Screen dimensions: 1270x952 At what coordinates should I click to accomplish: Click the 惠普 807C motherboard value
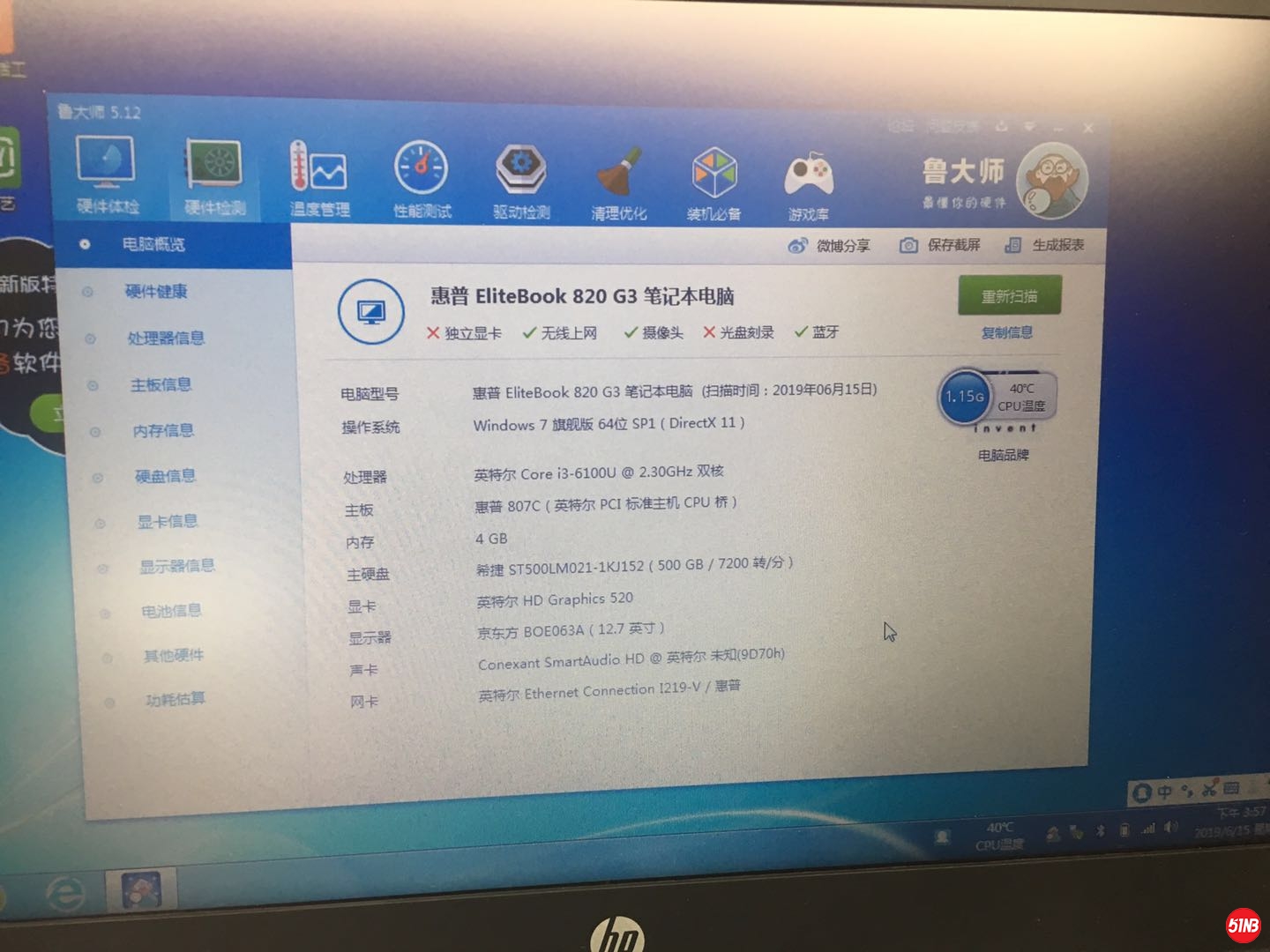(606, 504)
